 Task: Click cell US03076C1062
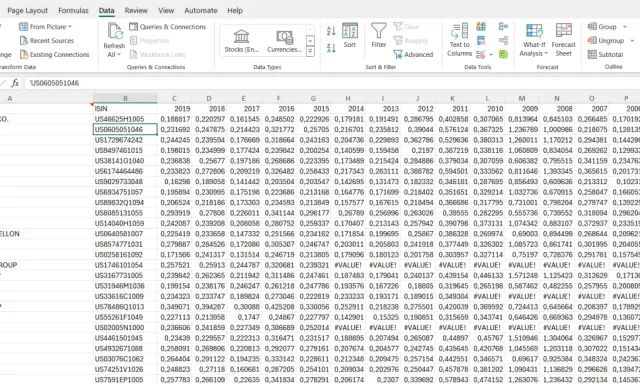point(125,359)
